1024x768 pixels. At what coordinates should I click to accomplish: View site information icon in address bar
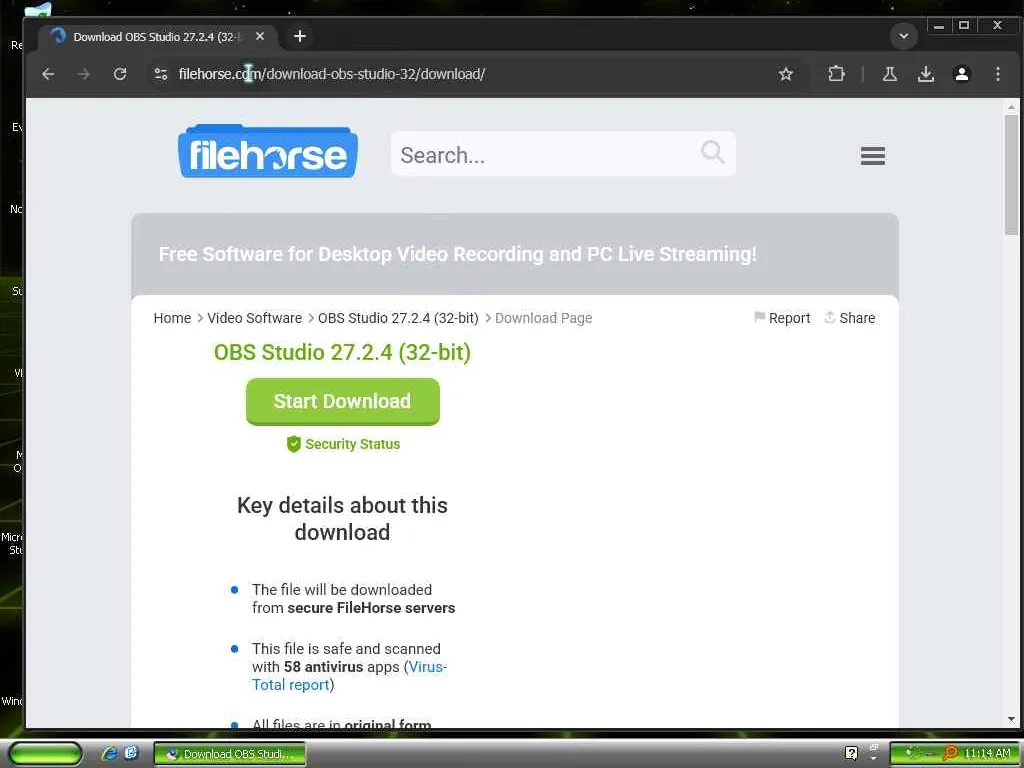(x=161, y=74)
